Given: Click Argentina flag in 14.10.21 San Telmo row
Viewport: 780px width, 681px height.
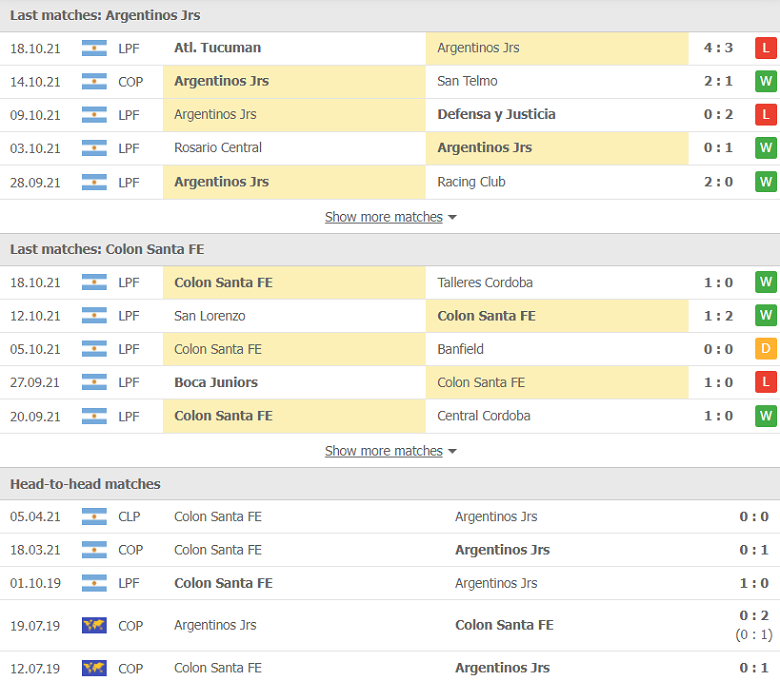Looking at the screenshot, I should [94, 82].
